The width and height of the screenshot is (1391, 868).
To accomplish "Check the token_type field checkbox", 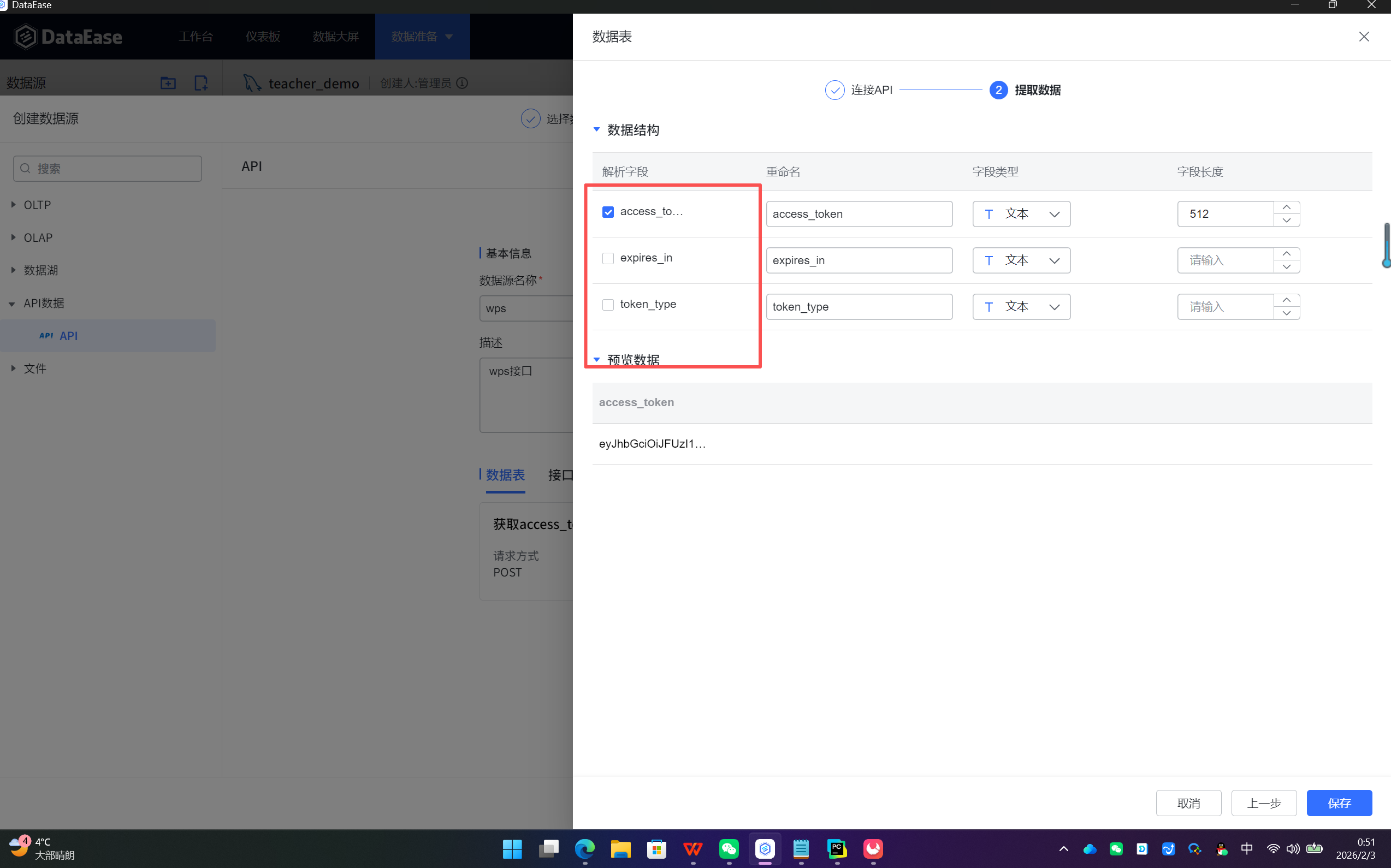I will click(x=608, y=305).
